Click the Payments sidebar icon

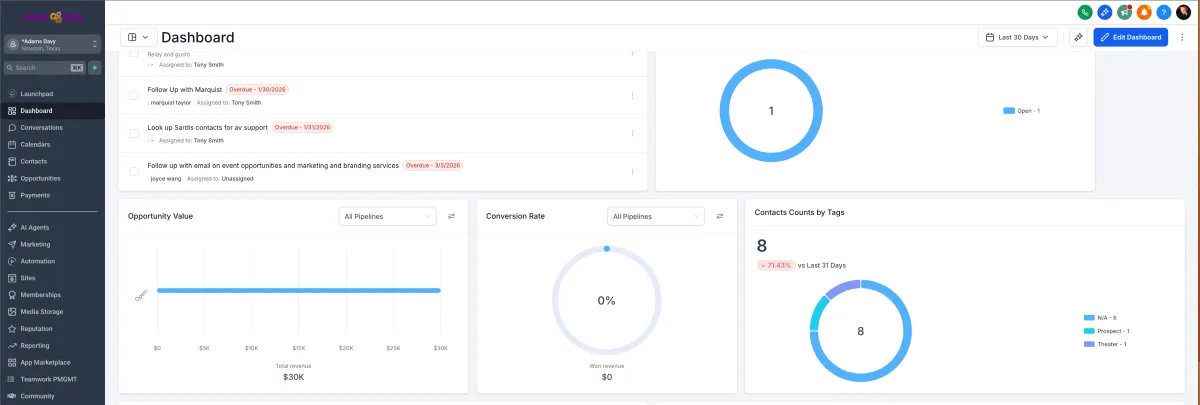[12, 195]
